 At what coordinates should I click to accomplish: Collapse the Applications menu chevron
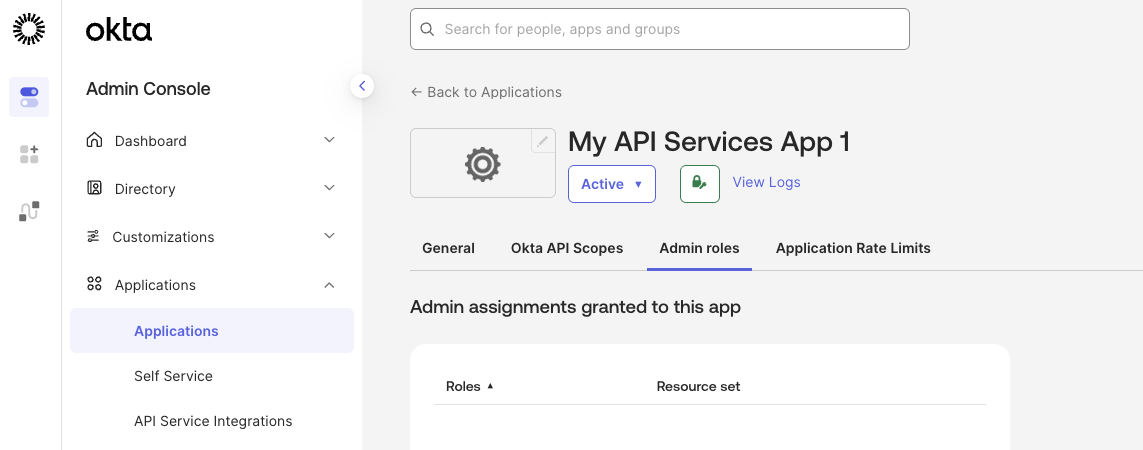point(329,284)
